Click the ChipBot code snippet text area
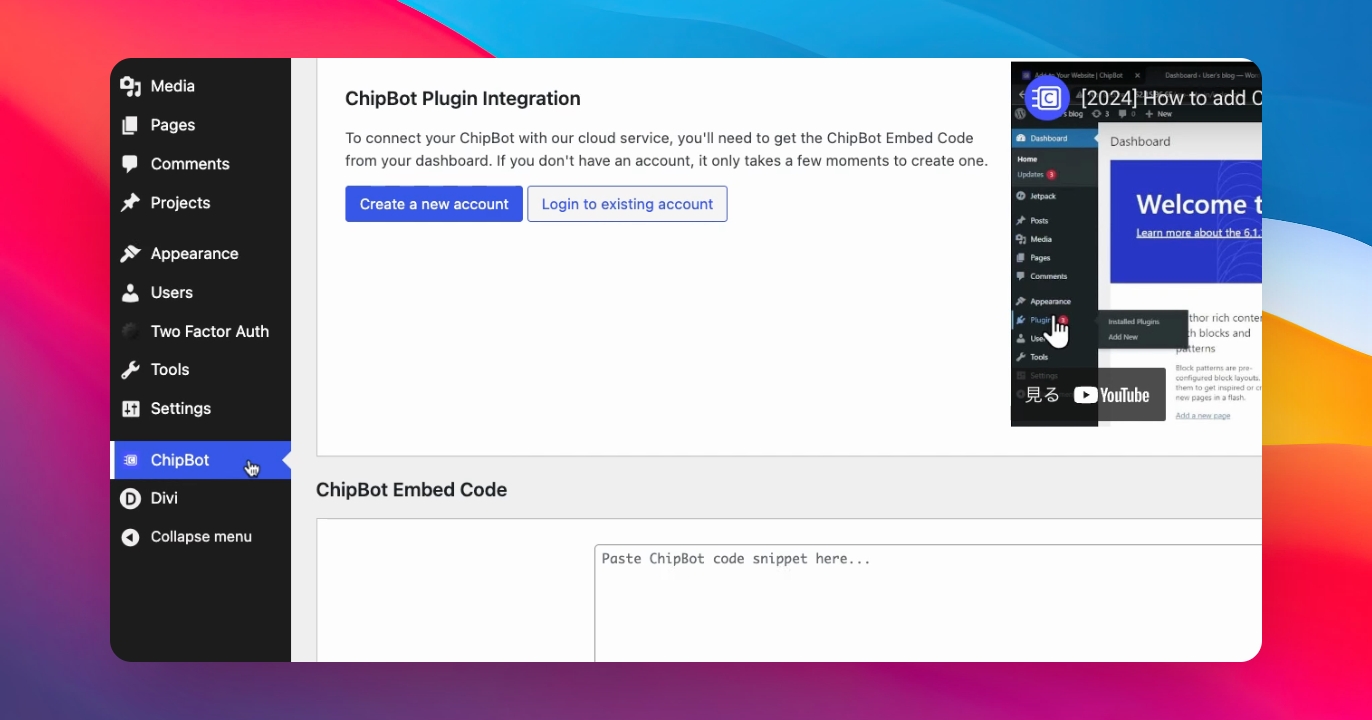 tap(928, 603)
